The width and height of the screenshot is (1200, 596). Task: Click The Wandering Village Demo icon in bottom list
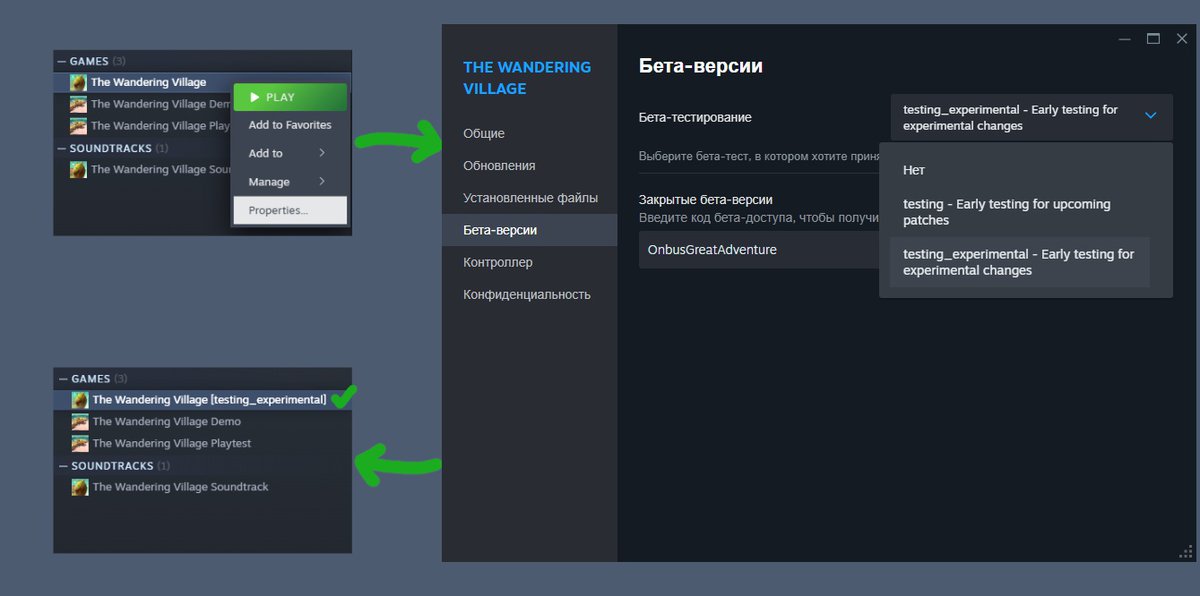click(x=80, y=422)
